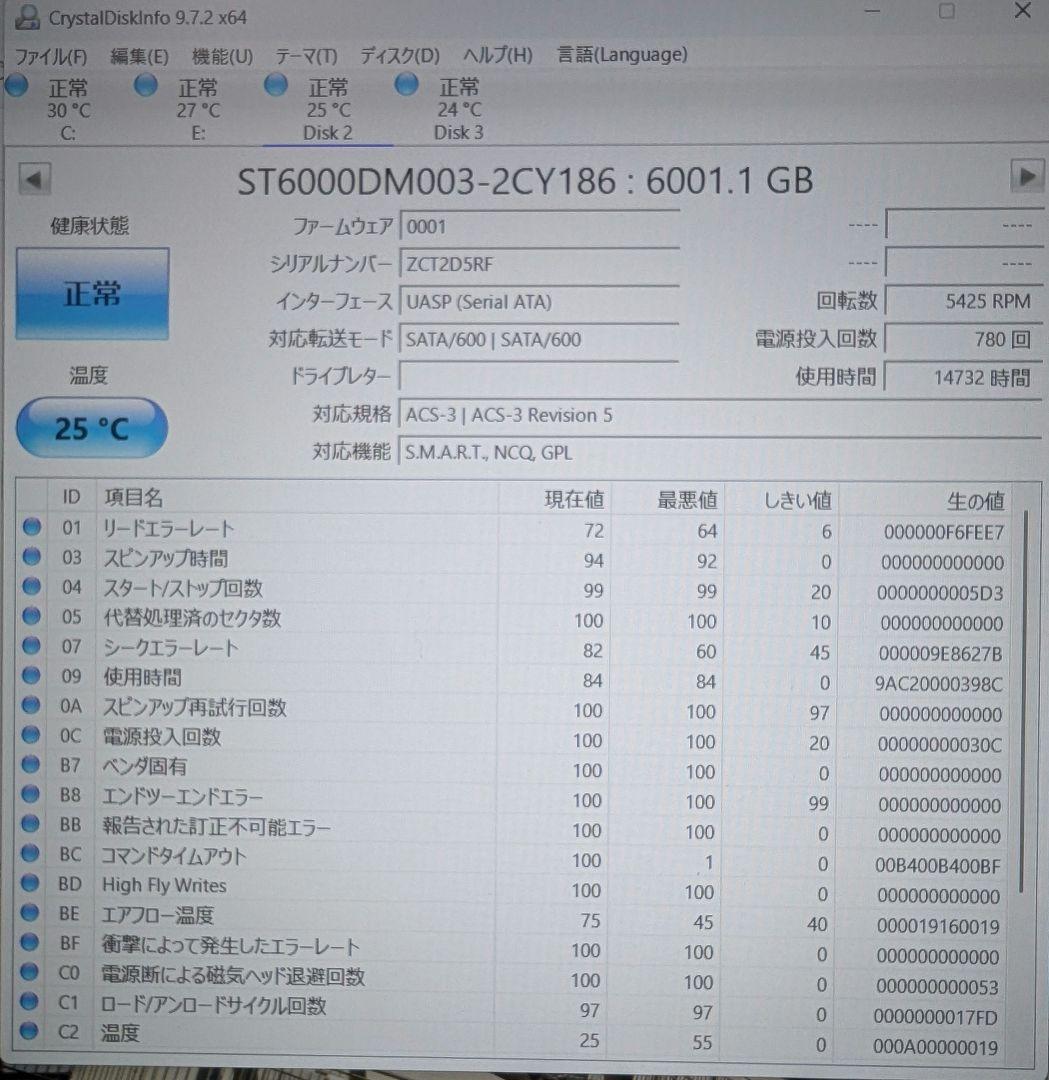1049x1080 pixels.
Task: Open the 機能(U) menu
Action: pos(222,56)
